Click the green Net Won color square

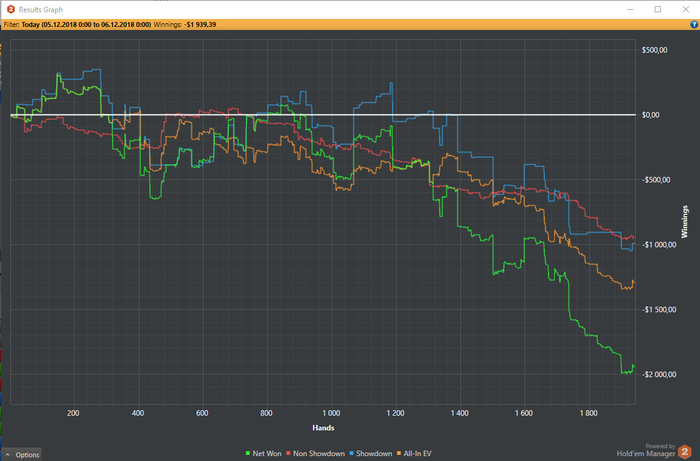pyautogui.click(x=248, y=453)
